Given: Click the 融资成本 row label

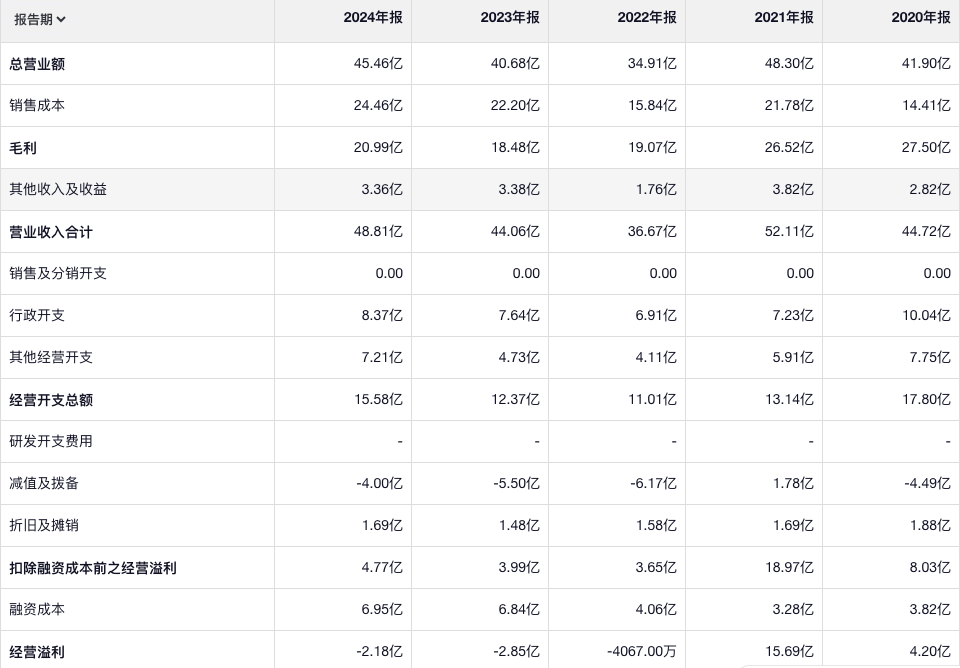Looking at the screenshot, I should (x=37, y=609).
